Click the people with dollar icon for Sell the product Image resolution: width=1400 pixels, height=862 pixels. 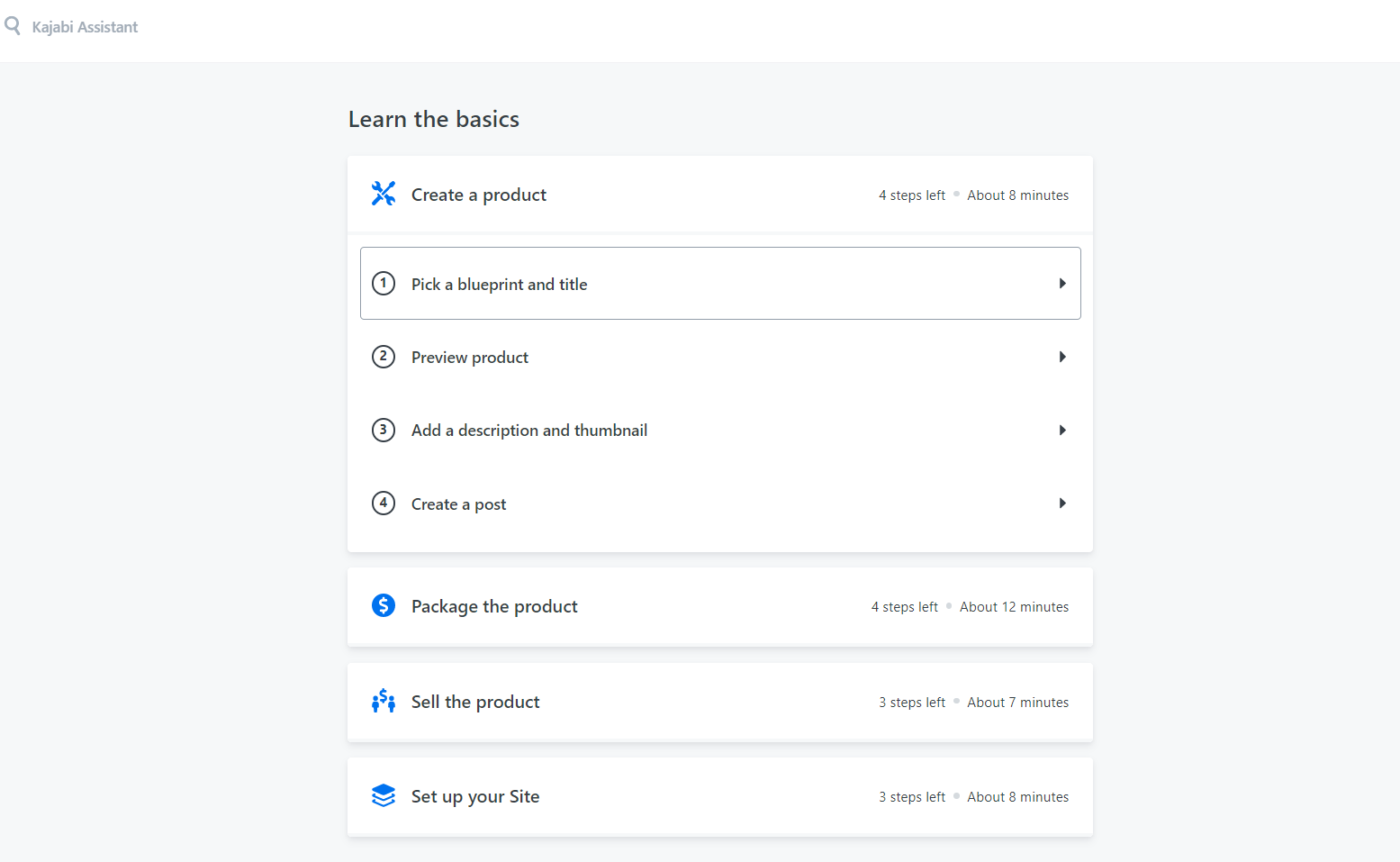tap(384, 701)
